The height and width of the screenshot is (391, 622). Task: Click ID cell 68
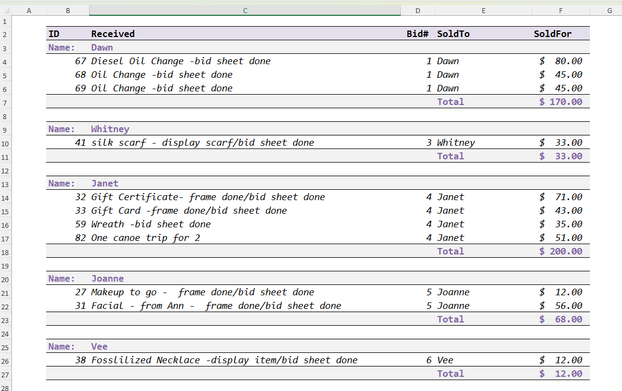(68, 75)
